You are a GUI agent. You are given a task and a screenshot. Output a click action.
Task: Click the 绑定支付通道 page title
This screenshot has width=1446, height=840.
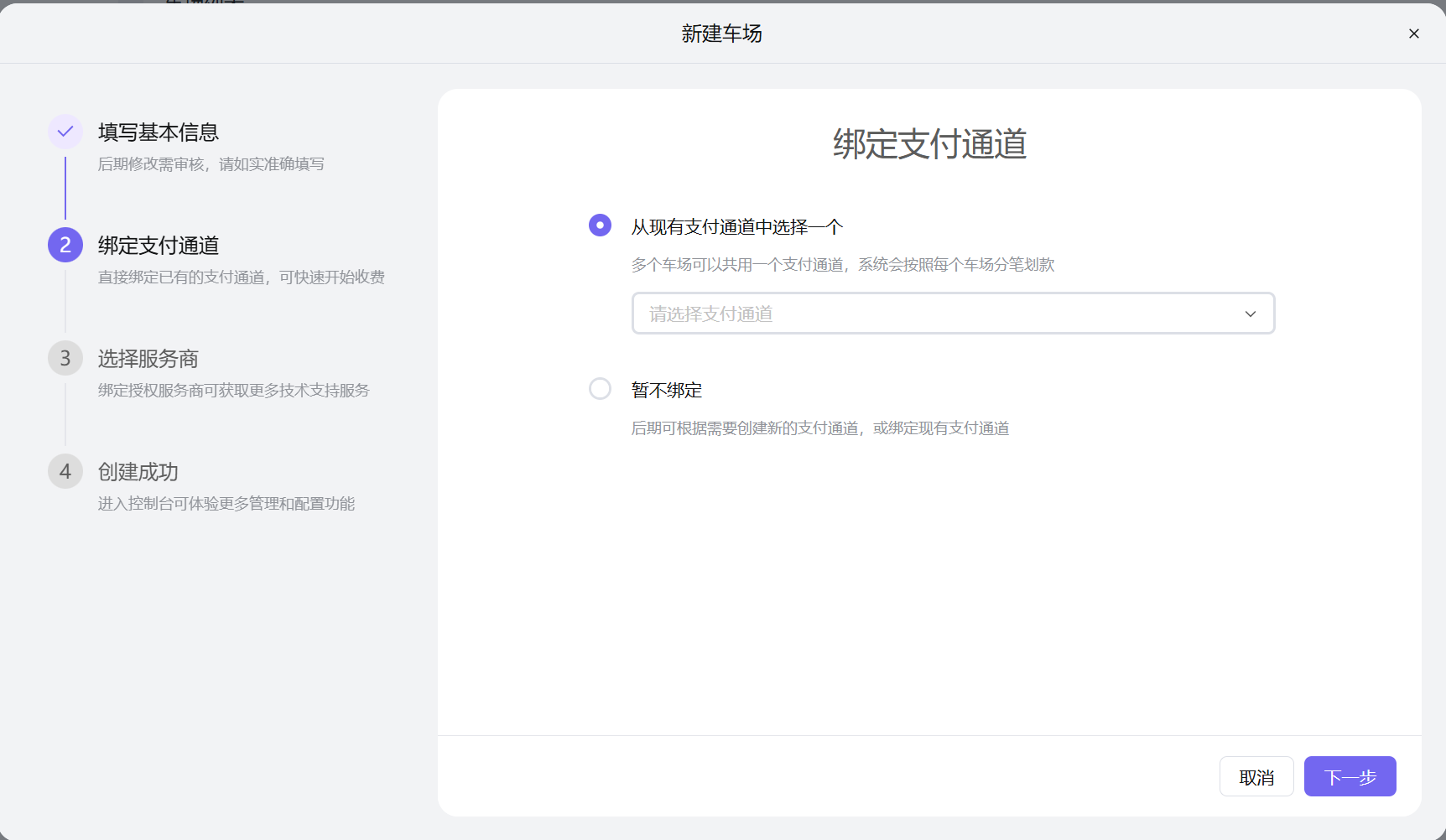928,143
